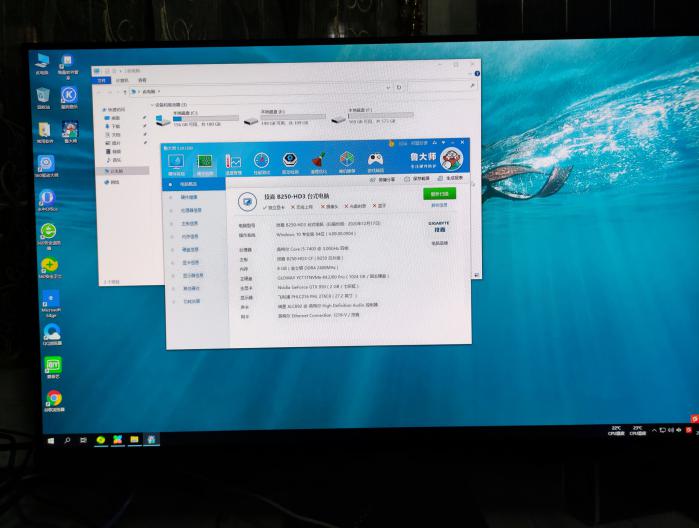The height and width of the screenshot is (528, 699).
Task: Open the Recycle Bin desktop icon
Action: tap(43, 98)
